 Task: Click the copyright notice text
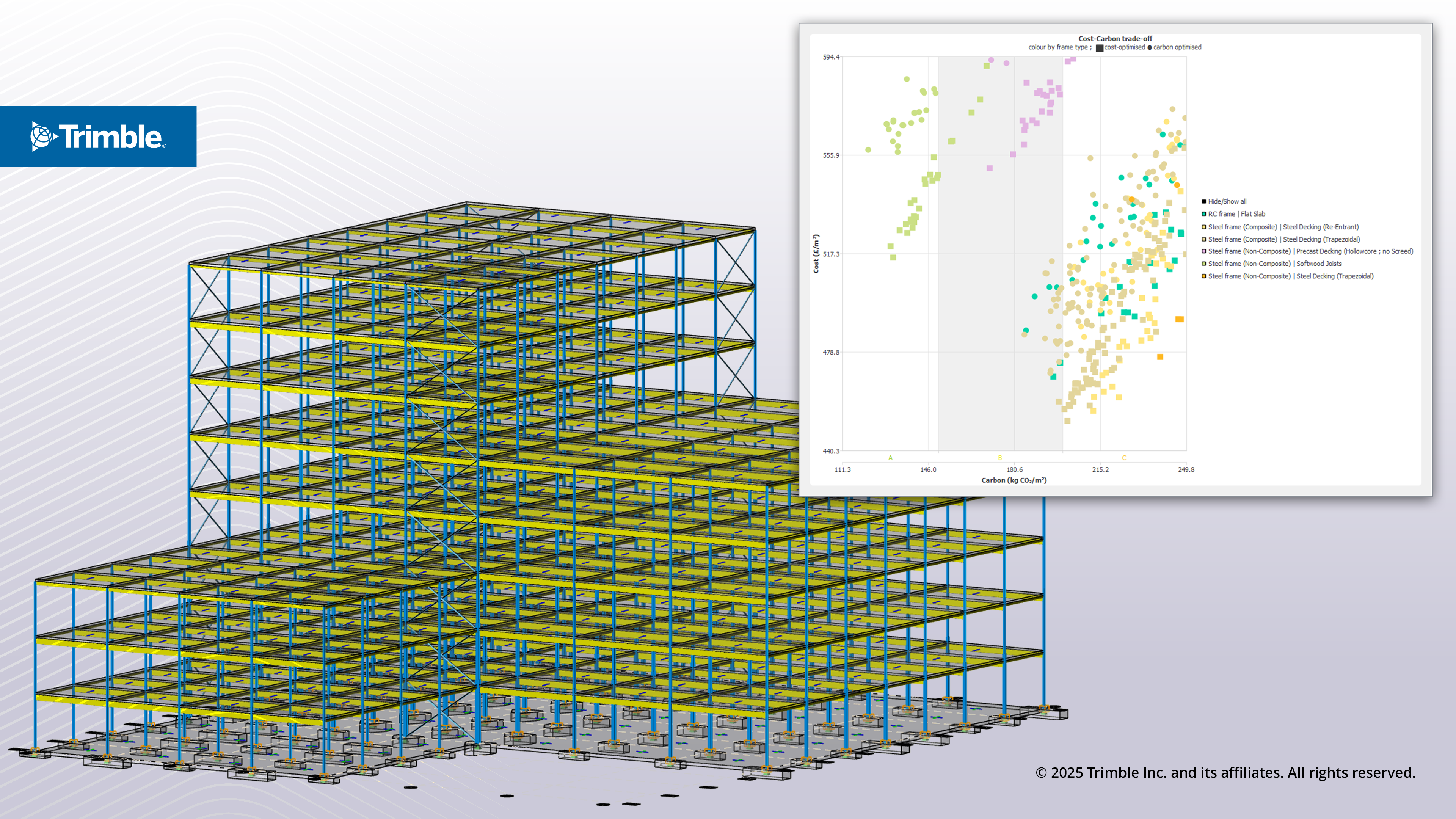click(1225, 773)
